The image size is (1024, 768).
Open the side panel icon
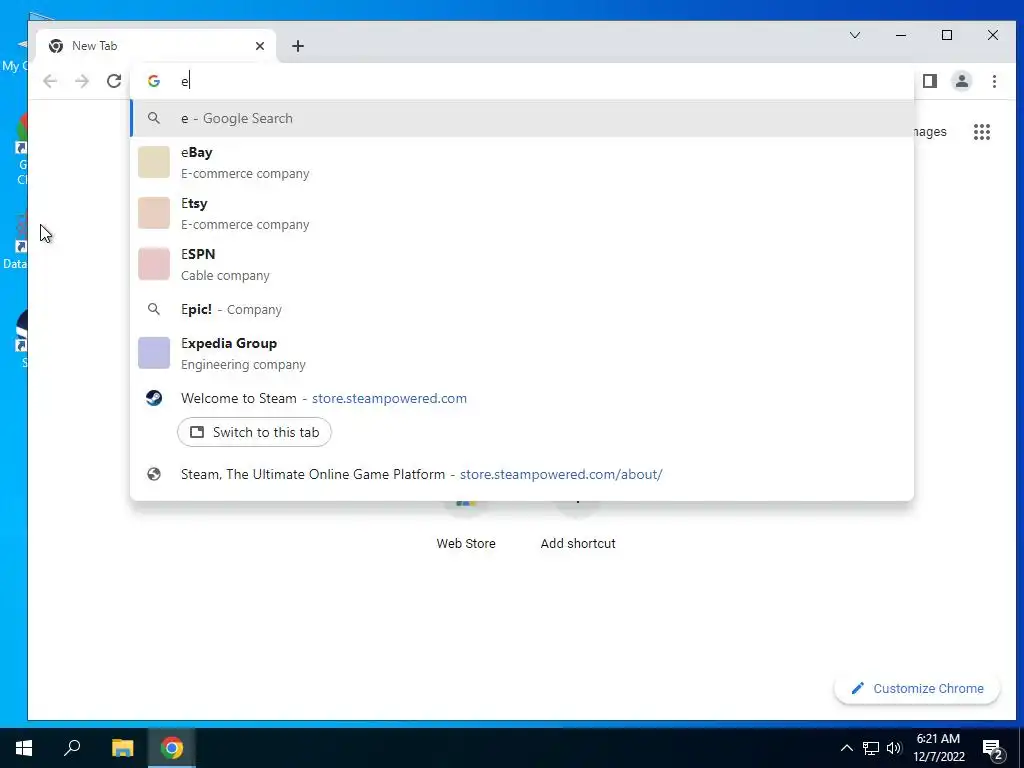point(930,81)
